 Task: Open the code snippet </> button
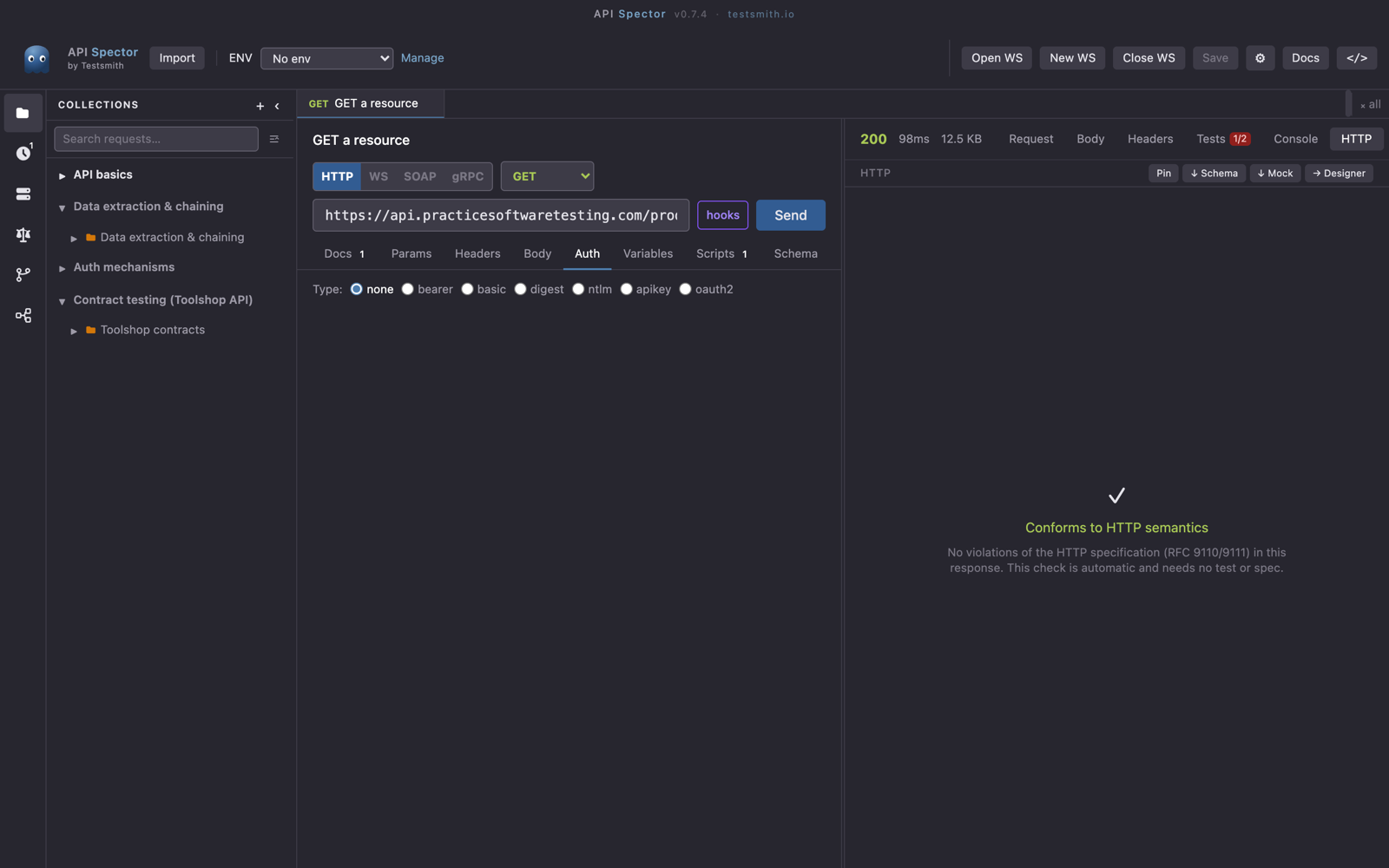click(1356, 58)
